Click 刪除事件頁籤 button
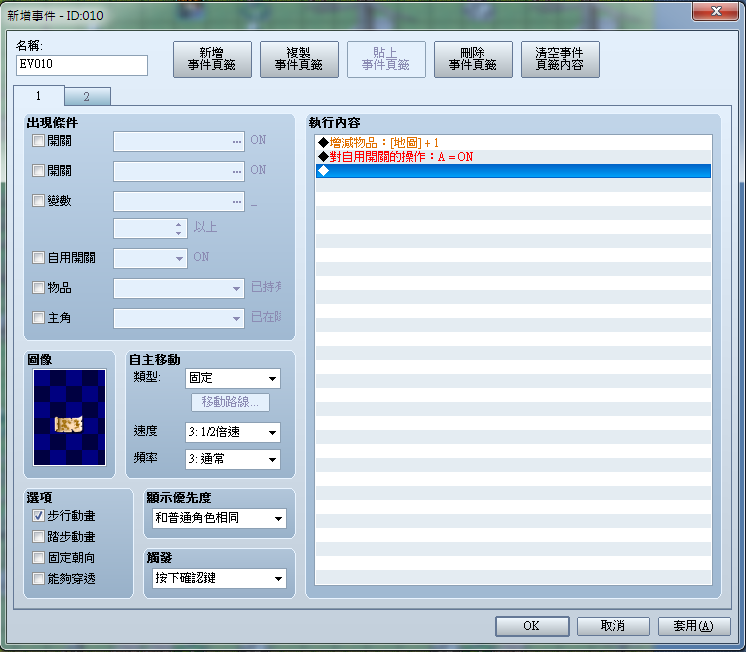This screenshot has height=652, width=746. (473, 59)
